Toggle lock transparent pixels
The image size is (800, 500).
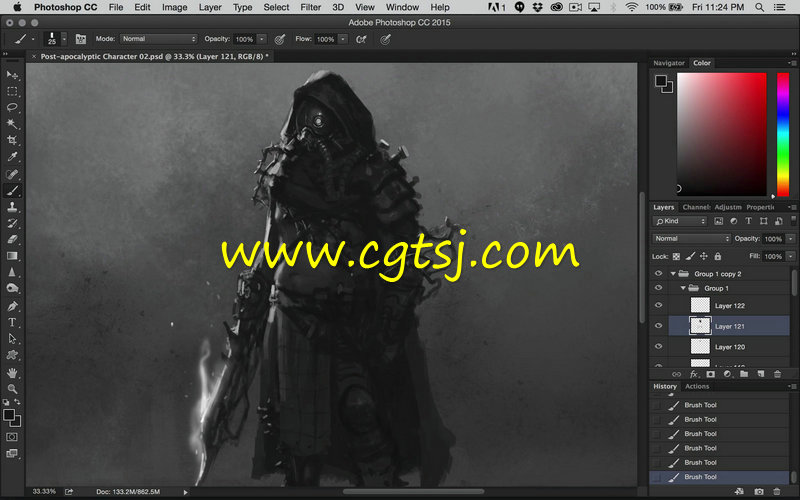point(677,256)
